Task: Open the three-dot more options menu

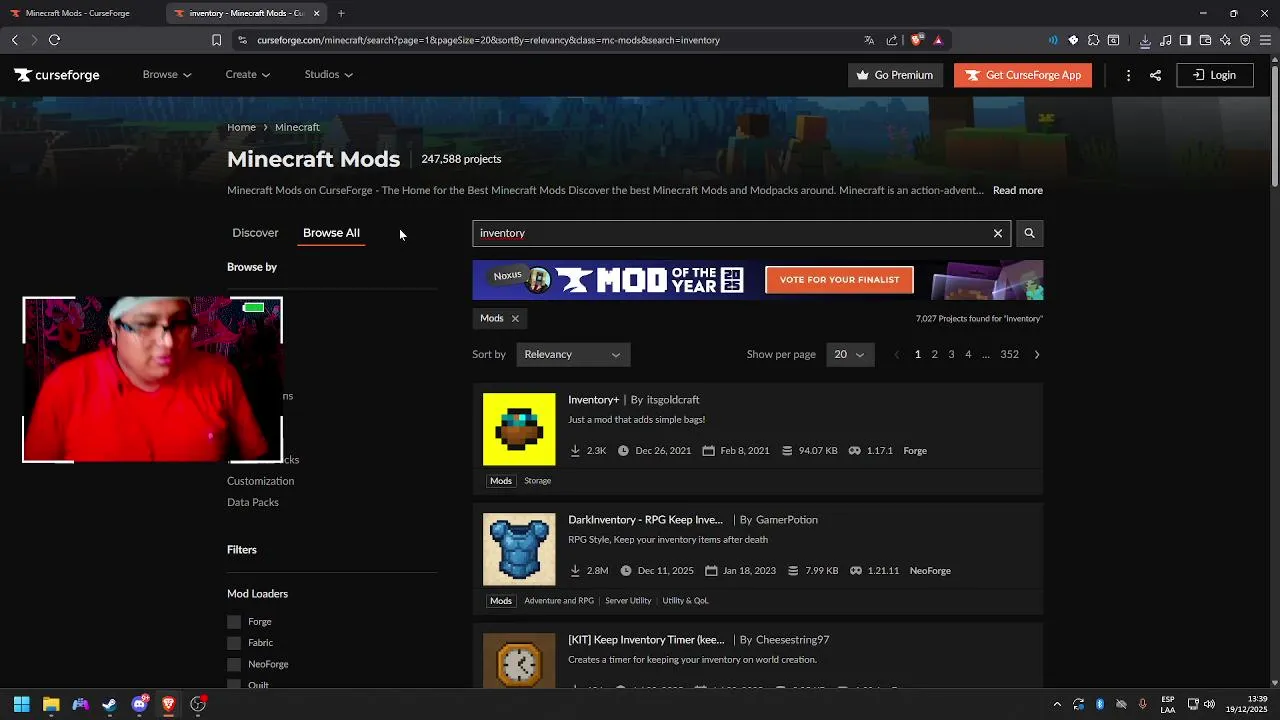Action: tap(1128, 75)
